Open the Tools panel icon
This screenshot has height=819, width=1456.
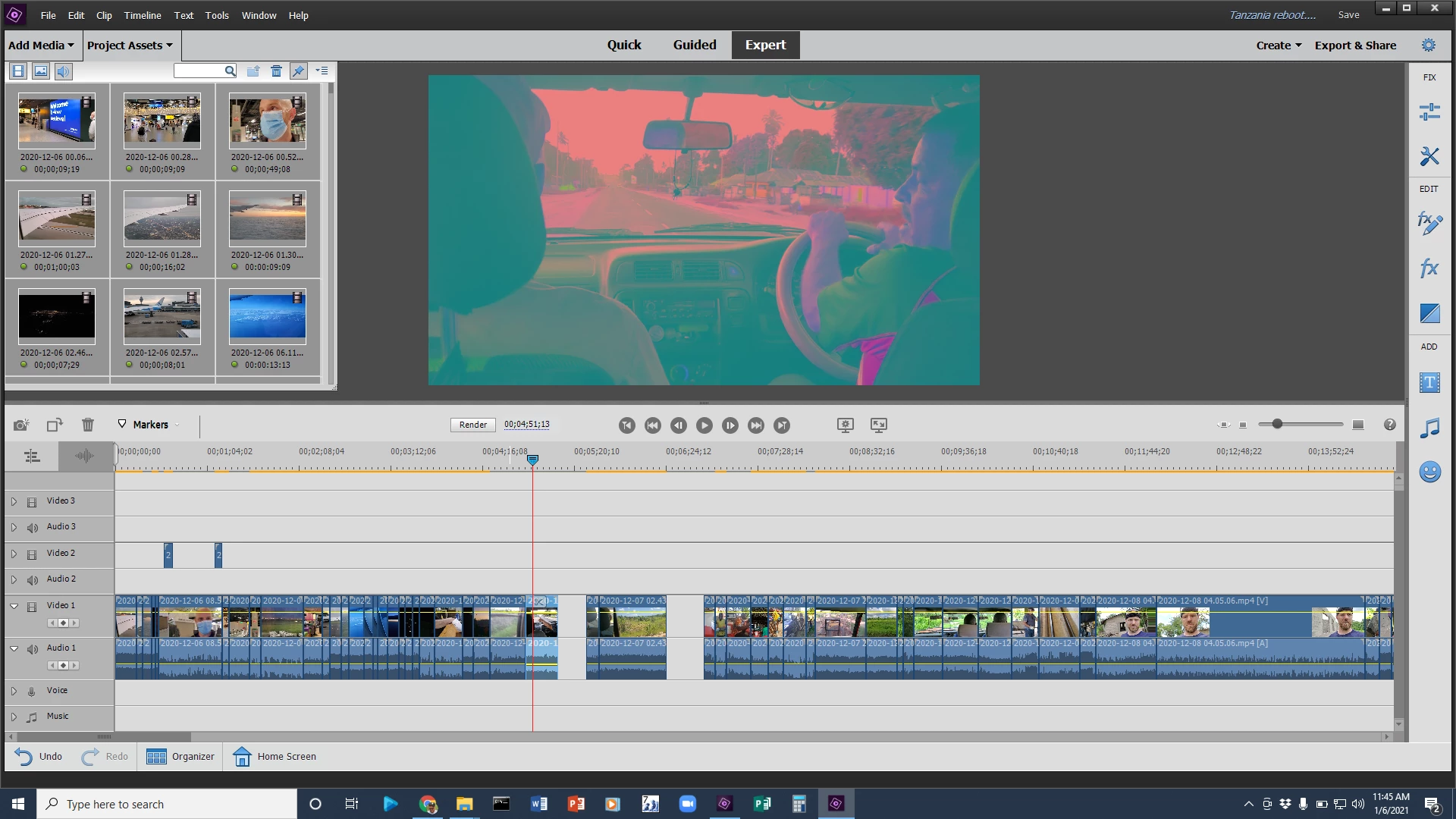point(1429,156)
